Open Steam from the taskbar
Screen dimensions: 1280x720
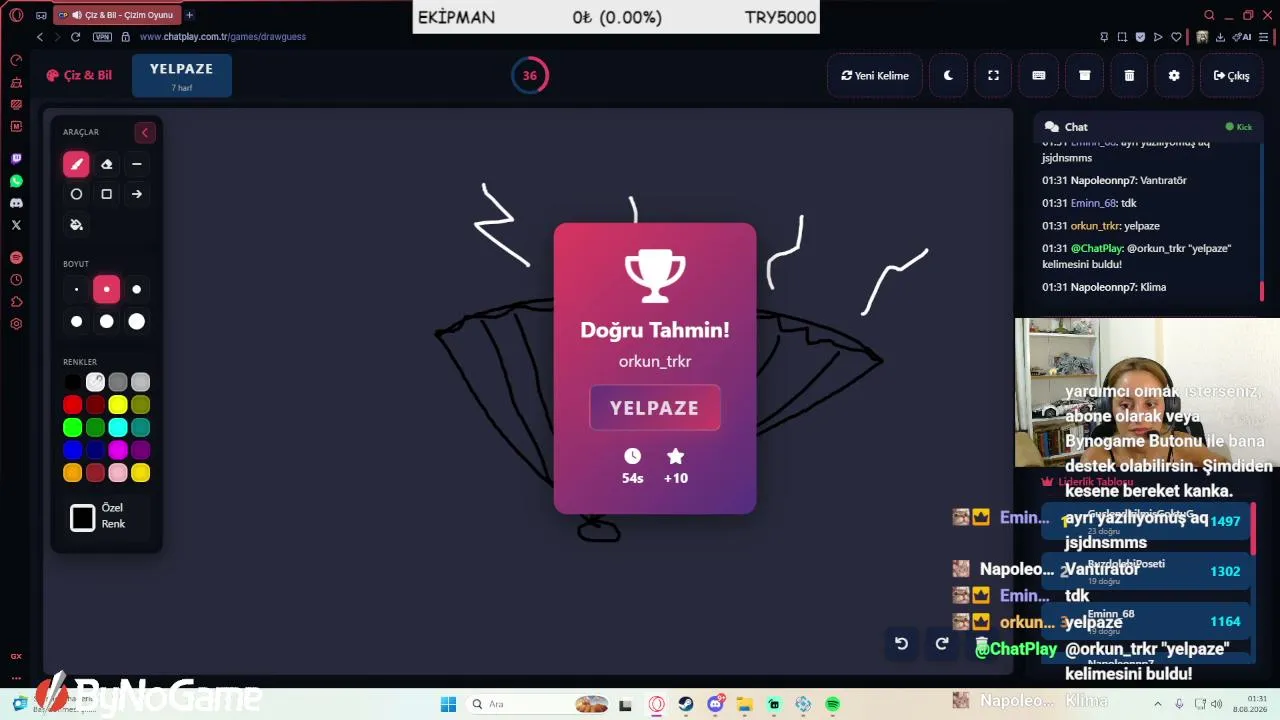pyautogui.click(x=686, y=704)
